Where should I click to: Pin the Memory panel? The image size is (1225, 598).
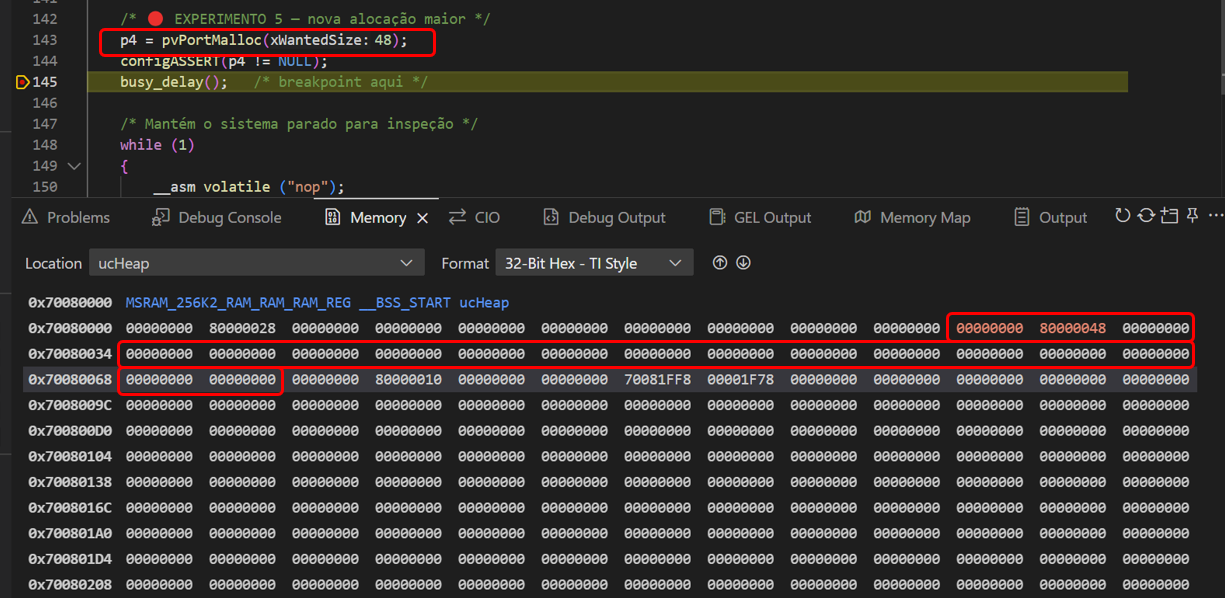[x=1193, y=214]
